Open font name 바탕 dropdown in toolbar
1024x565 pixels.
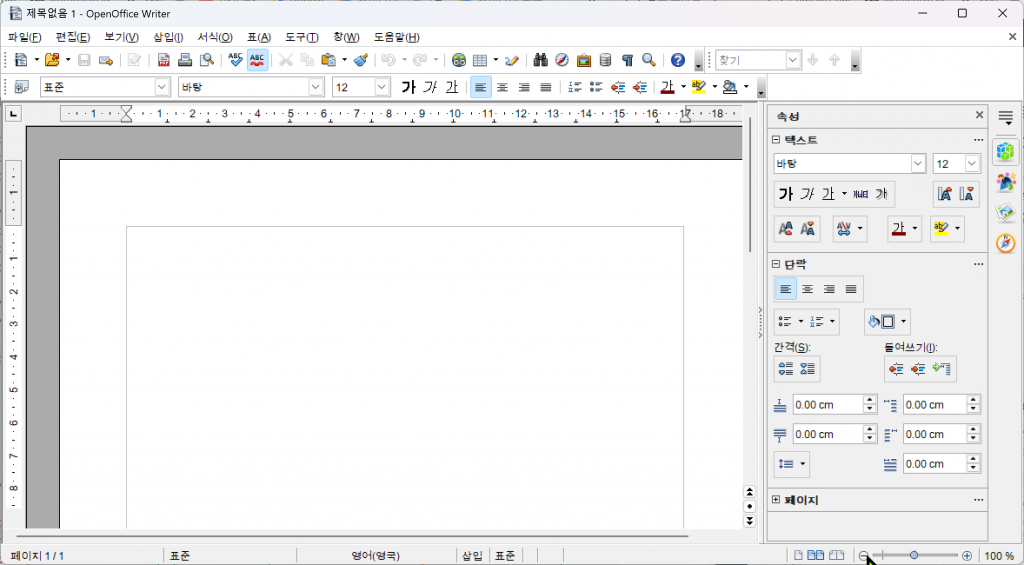(316, 87)
